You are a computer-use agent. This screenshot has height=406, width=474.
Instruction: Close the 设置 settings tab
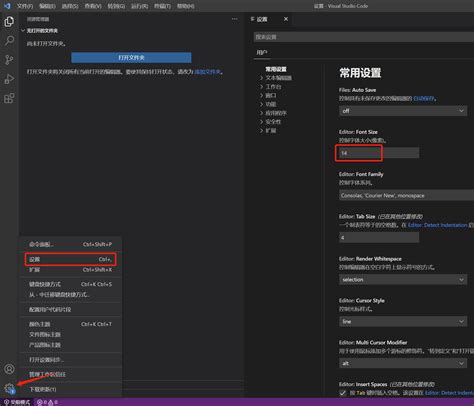tap(286, 19)
